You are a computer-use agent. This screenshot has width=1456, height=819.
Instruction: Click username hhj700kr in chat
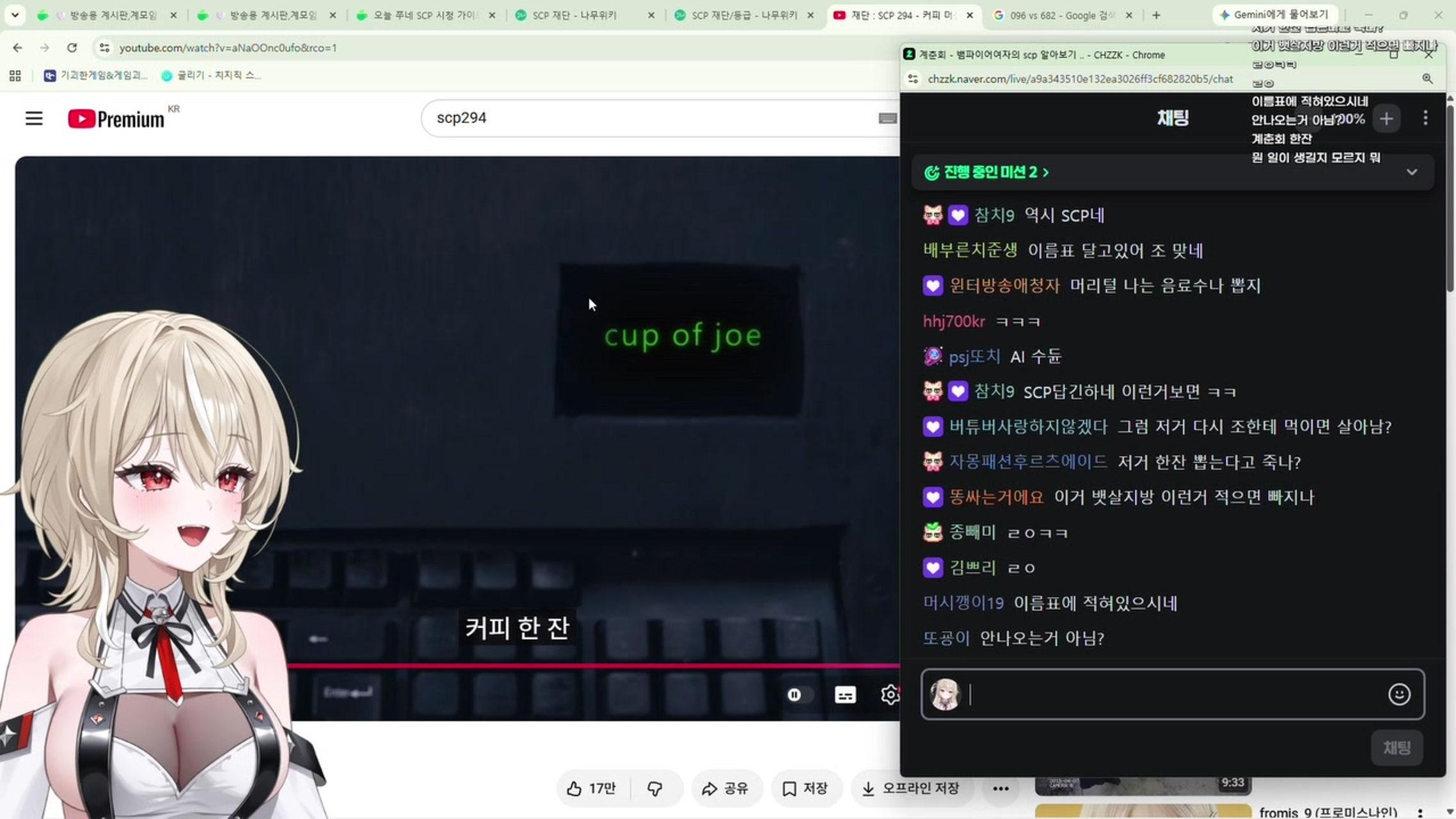[954, 321]
